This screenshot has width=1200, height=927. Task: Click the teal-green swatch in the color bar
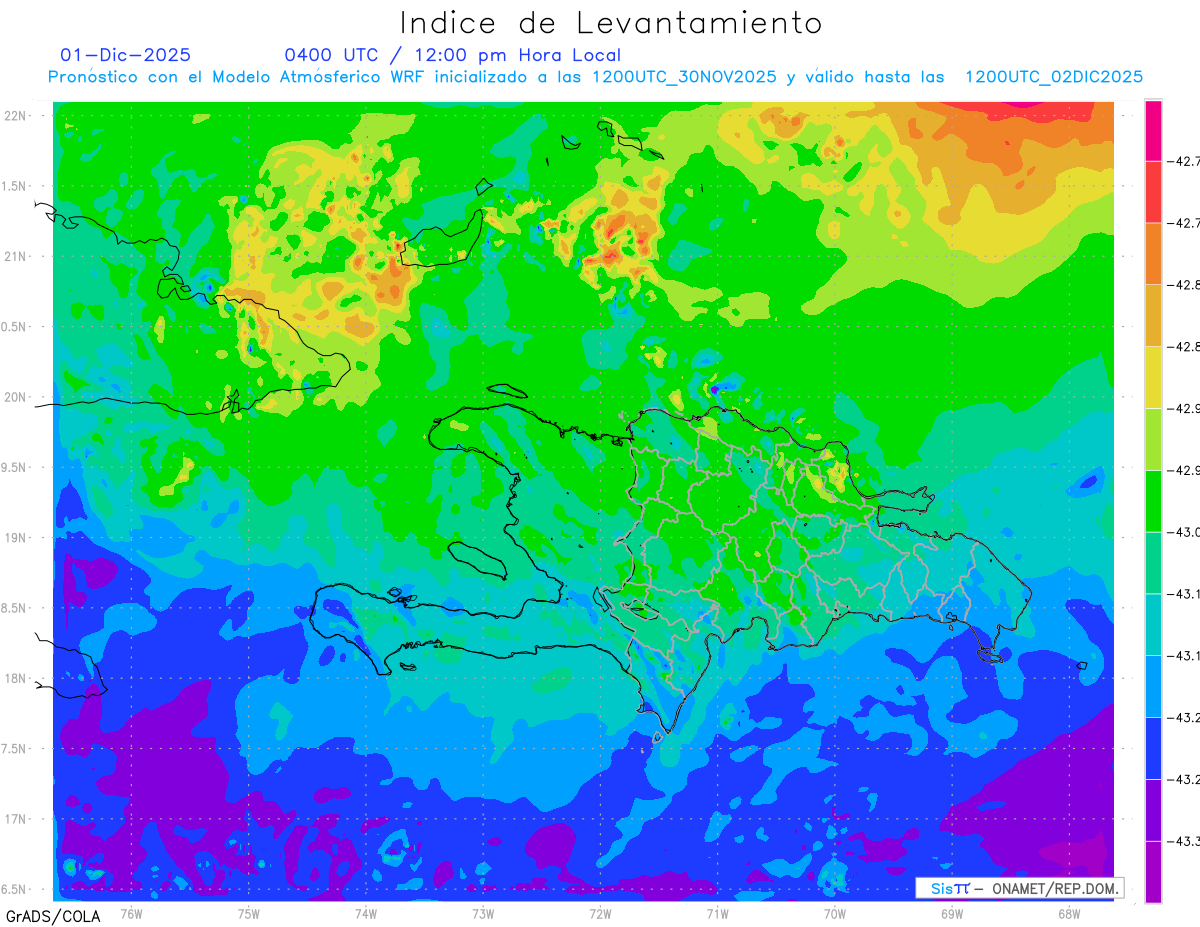coord(1153,563)
